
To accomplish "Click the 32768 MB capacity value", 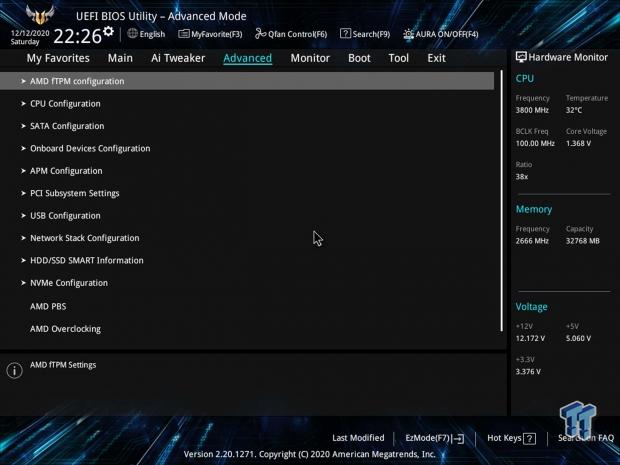I will pyautogui.click(x=583, y=241).
